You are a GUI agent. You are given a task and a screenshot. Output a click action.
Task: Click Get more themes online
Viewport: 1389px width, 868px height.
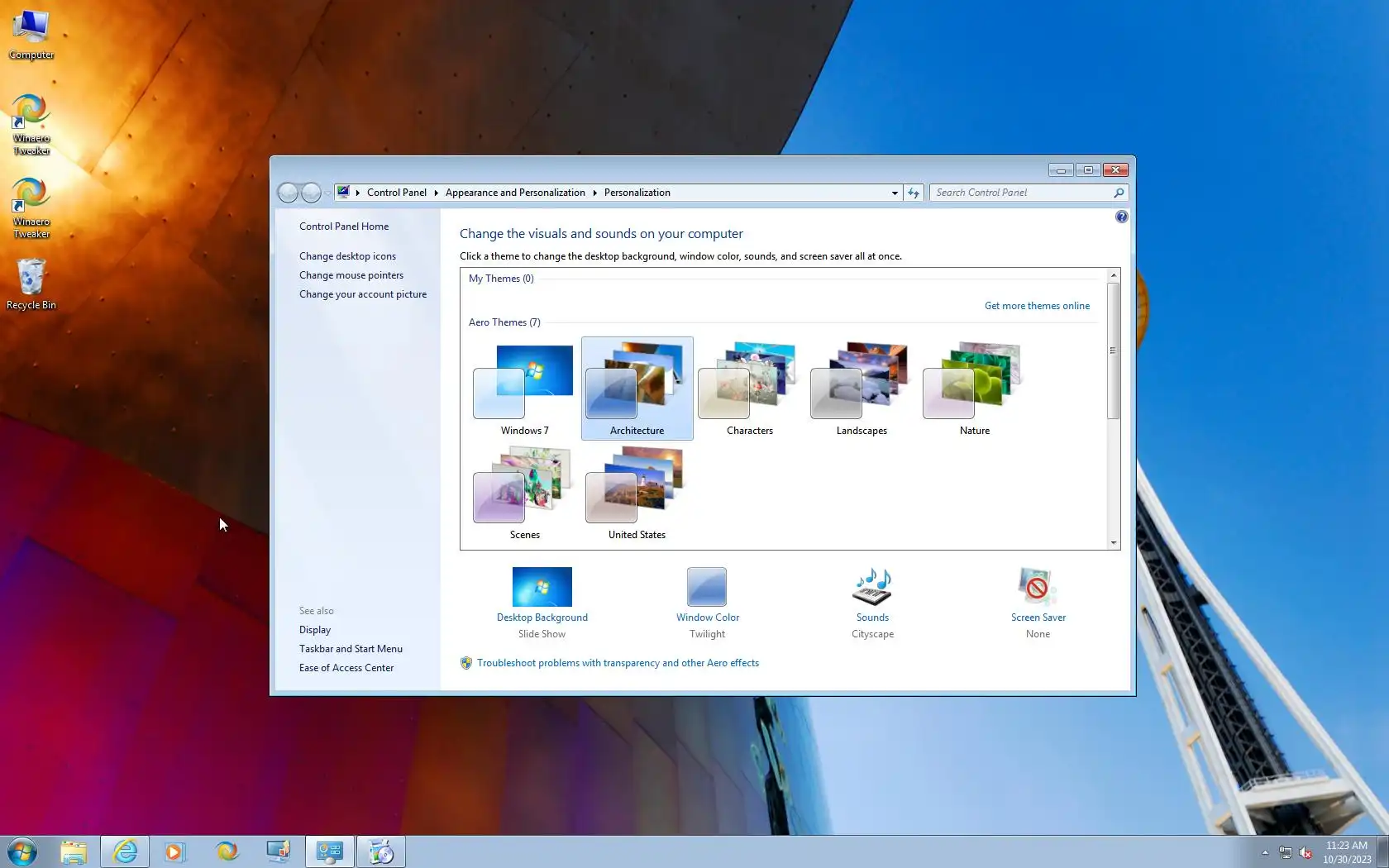(x=1037, y=306)
